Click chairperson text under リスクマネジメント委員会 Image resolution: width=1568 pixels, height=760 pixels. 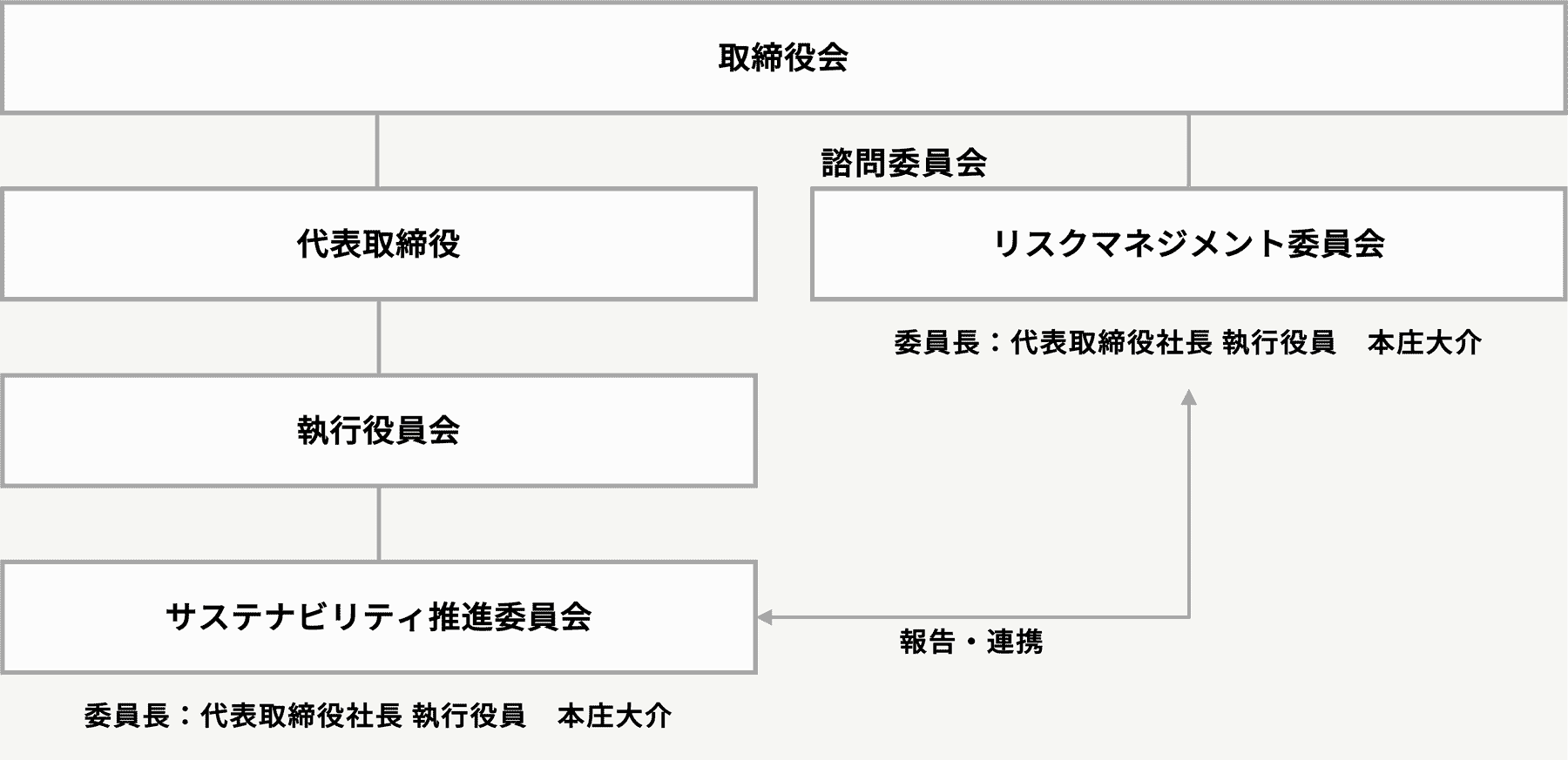coord(1187,342)
